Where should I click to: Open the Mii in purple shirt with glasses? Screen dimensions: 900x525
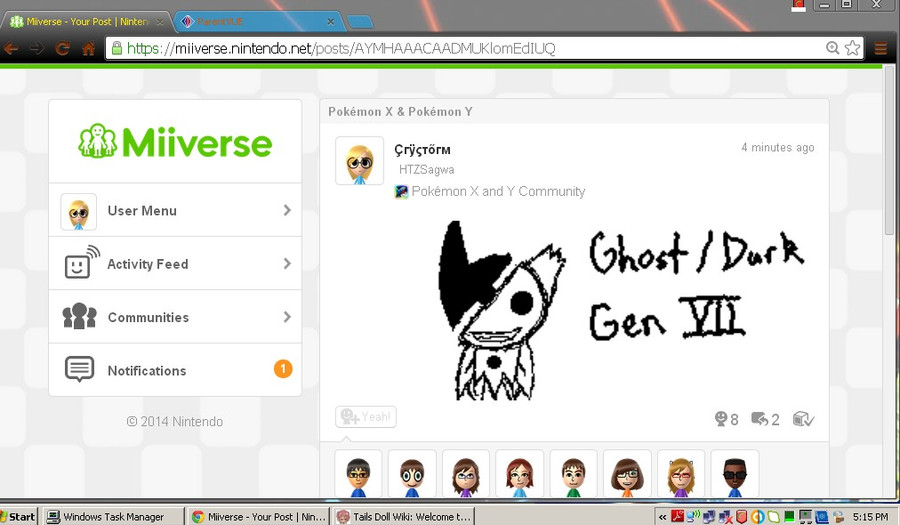(465, 474)
